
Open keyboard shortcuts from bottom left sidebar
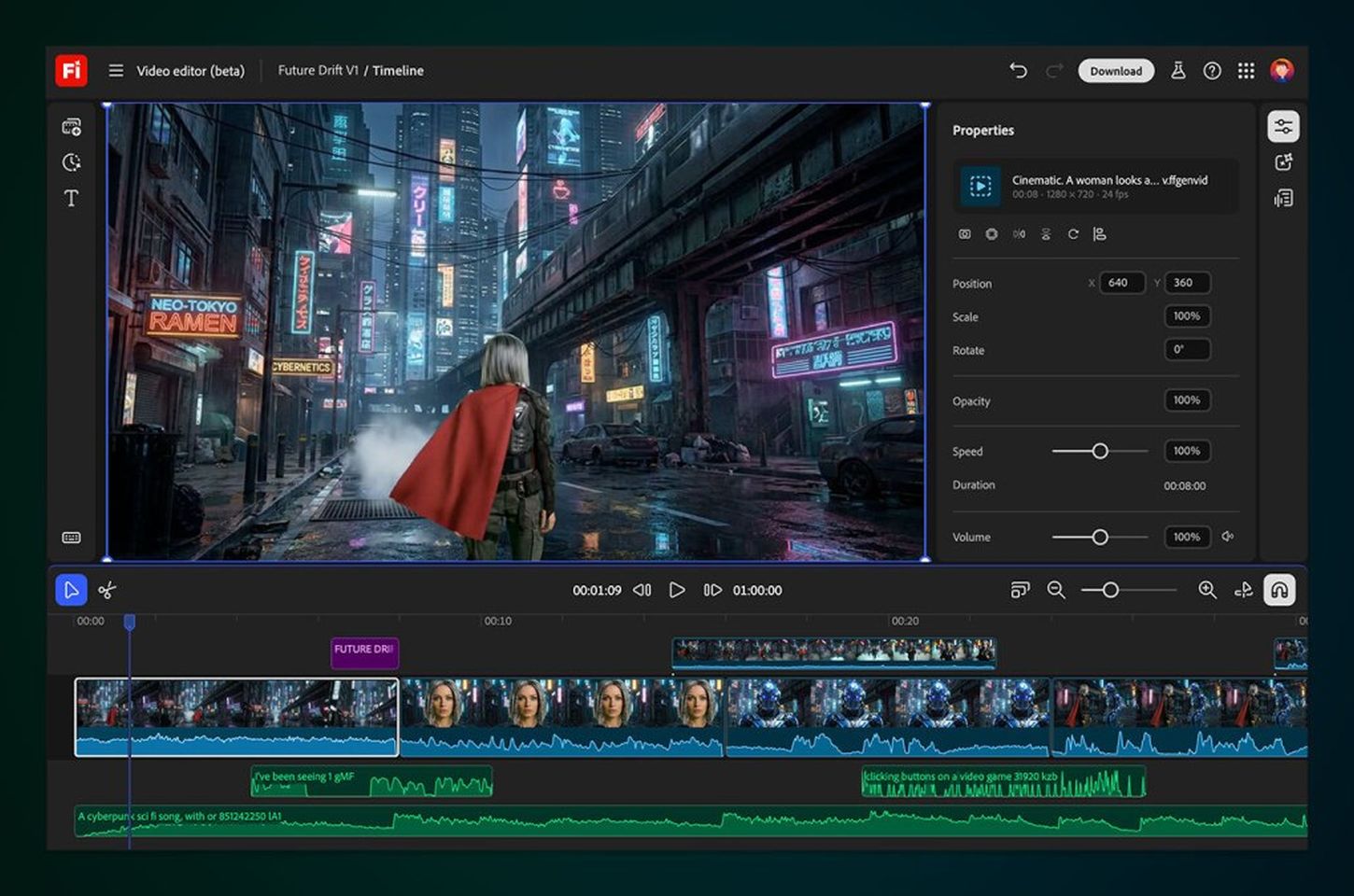pos(71,537)
